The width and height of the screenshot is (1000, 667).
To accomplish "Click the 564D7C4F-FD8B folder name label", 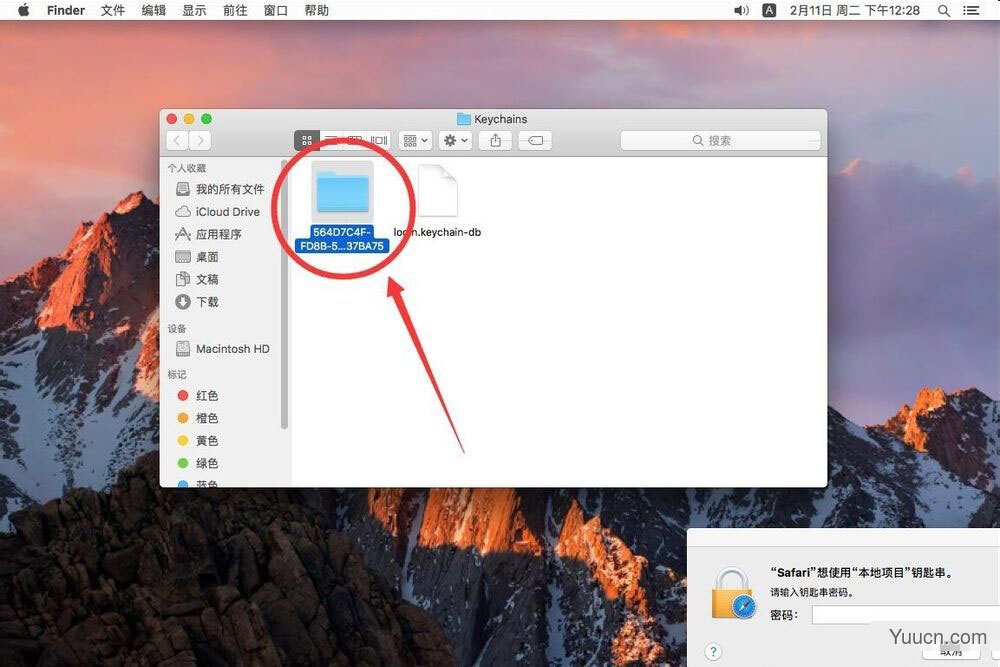I will (x=342, y=239).
